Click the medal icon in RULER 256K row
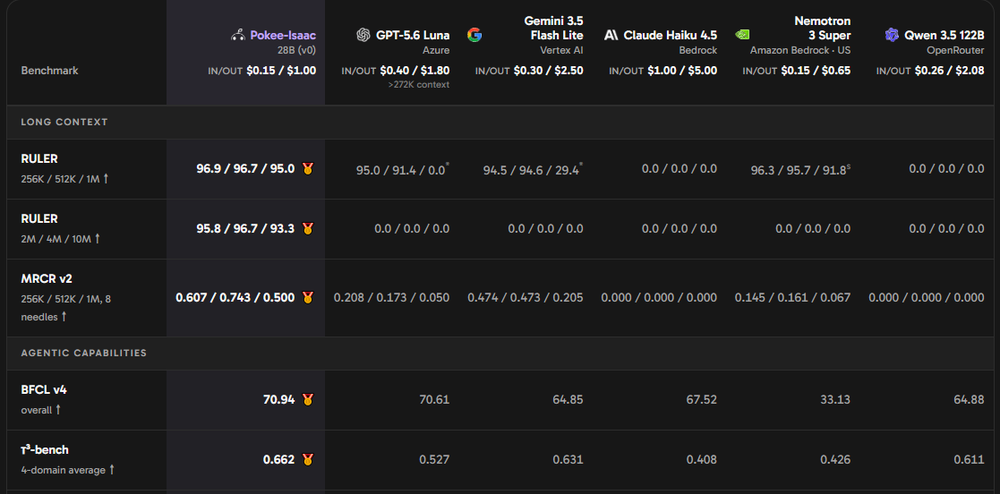 click(308, 169)
